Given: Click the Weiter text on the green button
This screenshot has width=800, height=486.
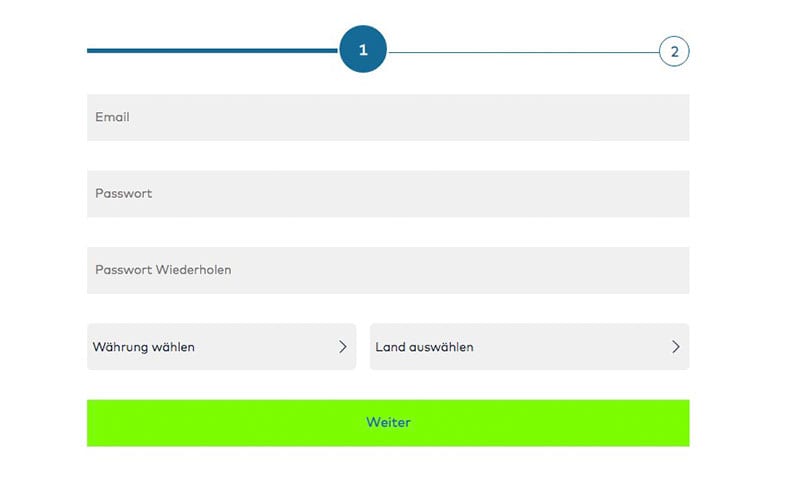Looking at the screenshot, I should (x=388, y=422).
